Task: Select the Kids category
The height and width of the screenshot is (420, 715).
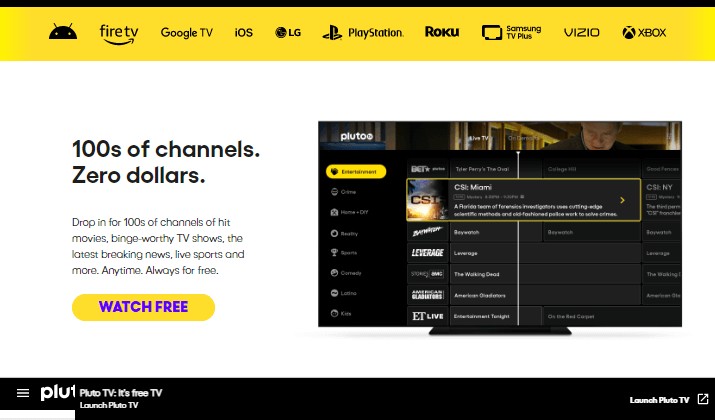Action: [x=341, y=313]
